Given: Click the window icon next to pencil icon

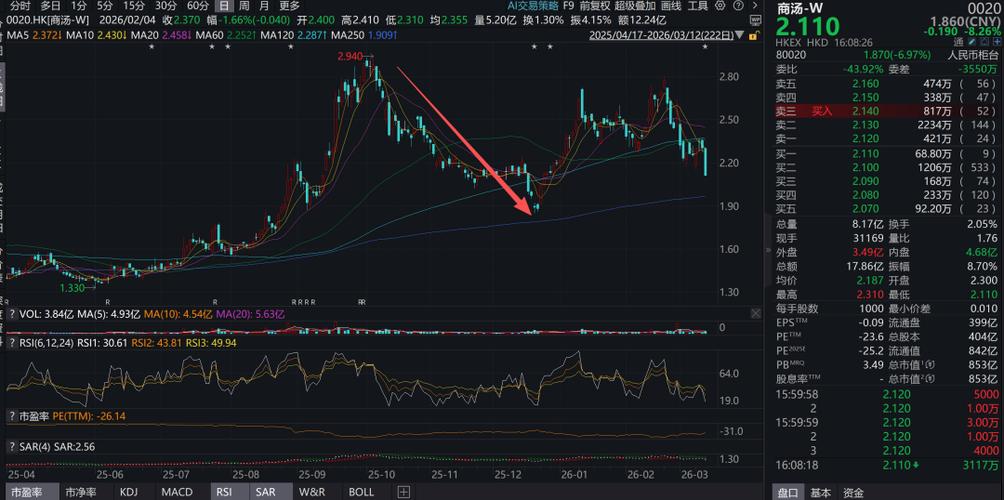Looking at the screenshot, I should tap(985, 42).
